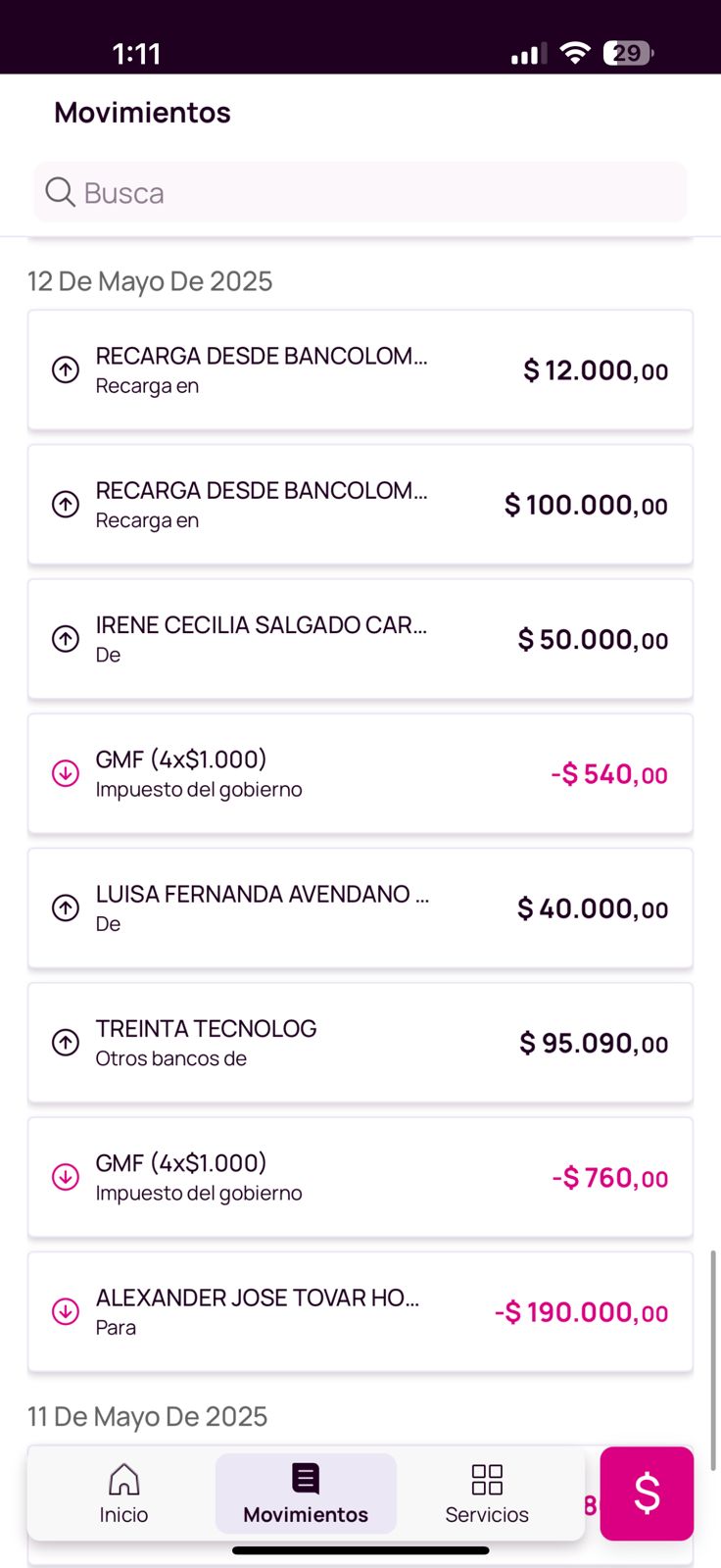Screen dimensions: 721x1568
Task: Focus the Busca search field
Action: click(372, 192)
